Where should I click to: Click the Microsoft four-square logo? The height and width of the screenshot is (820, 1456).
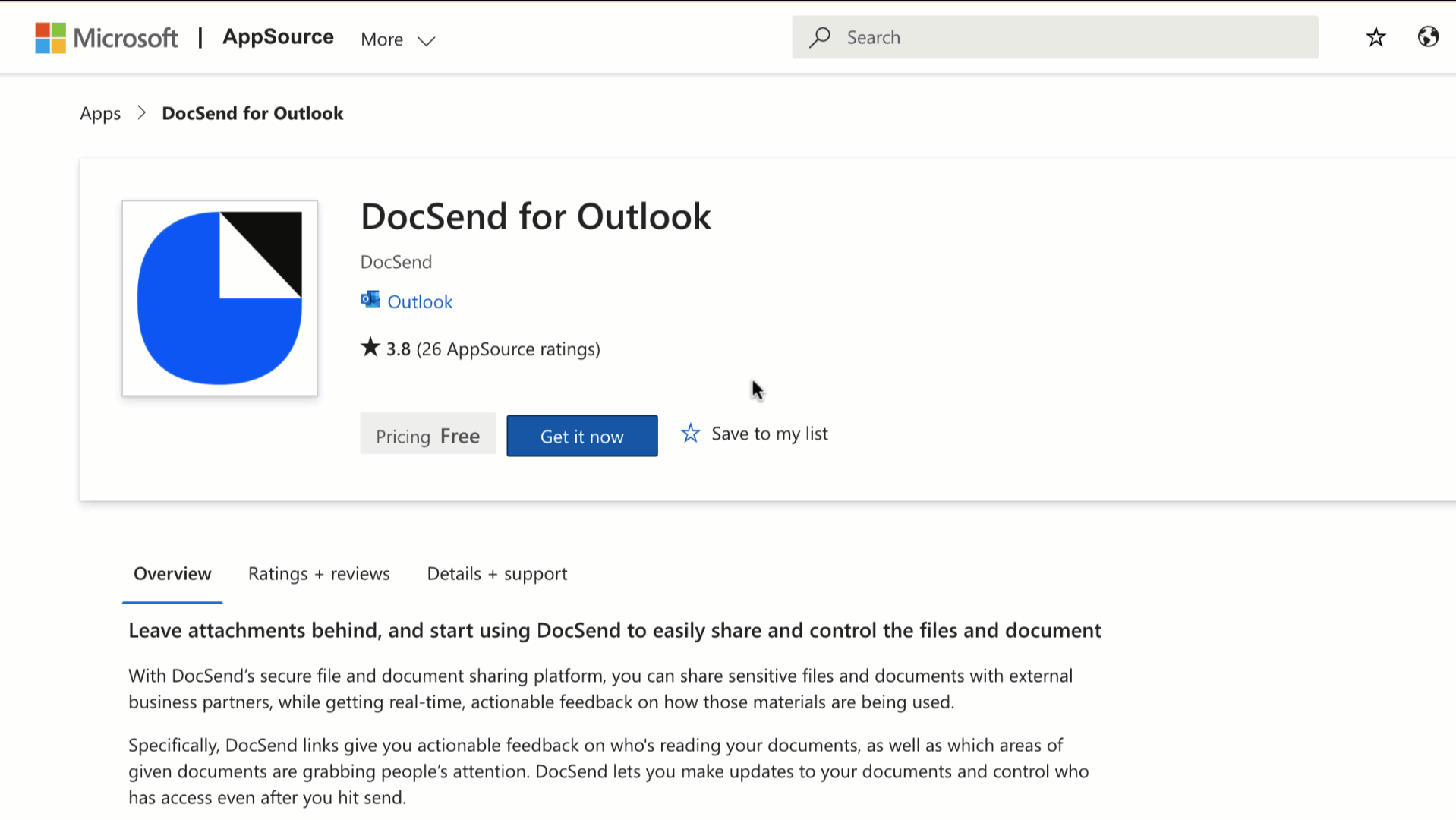(x=50, y=38)
